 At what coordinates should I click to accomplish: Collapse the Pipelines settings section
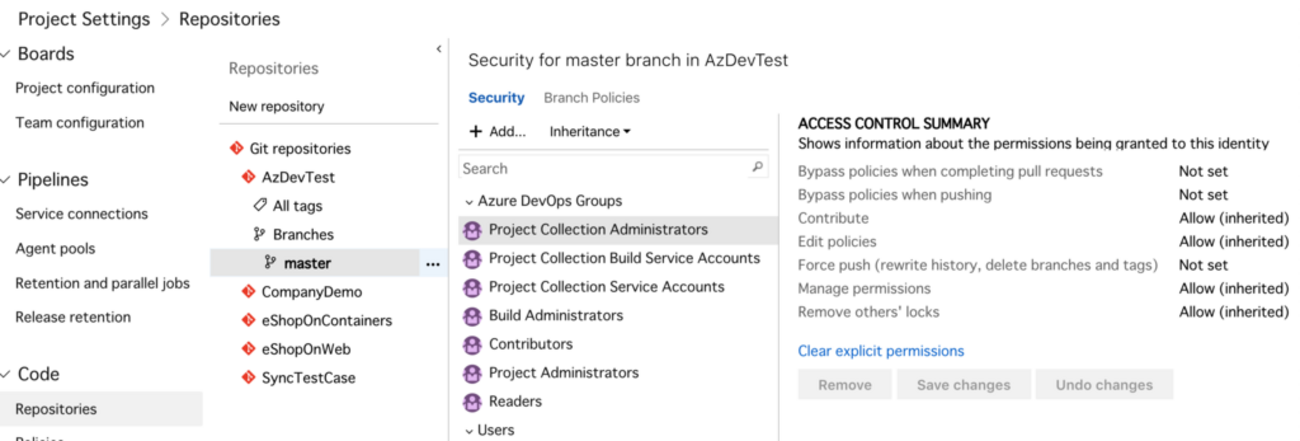tap(7, 180)
